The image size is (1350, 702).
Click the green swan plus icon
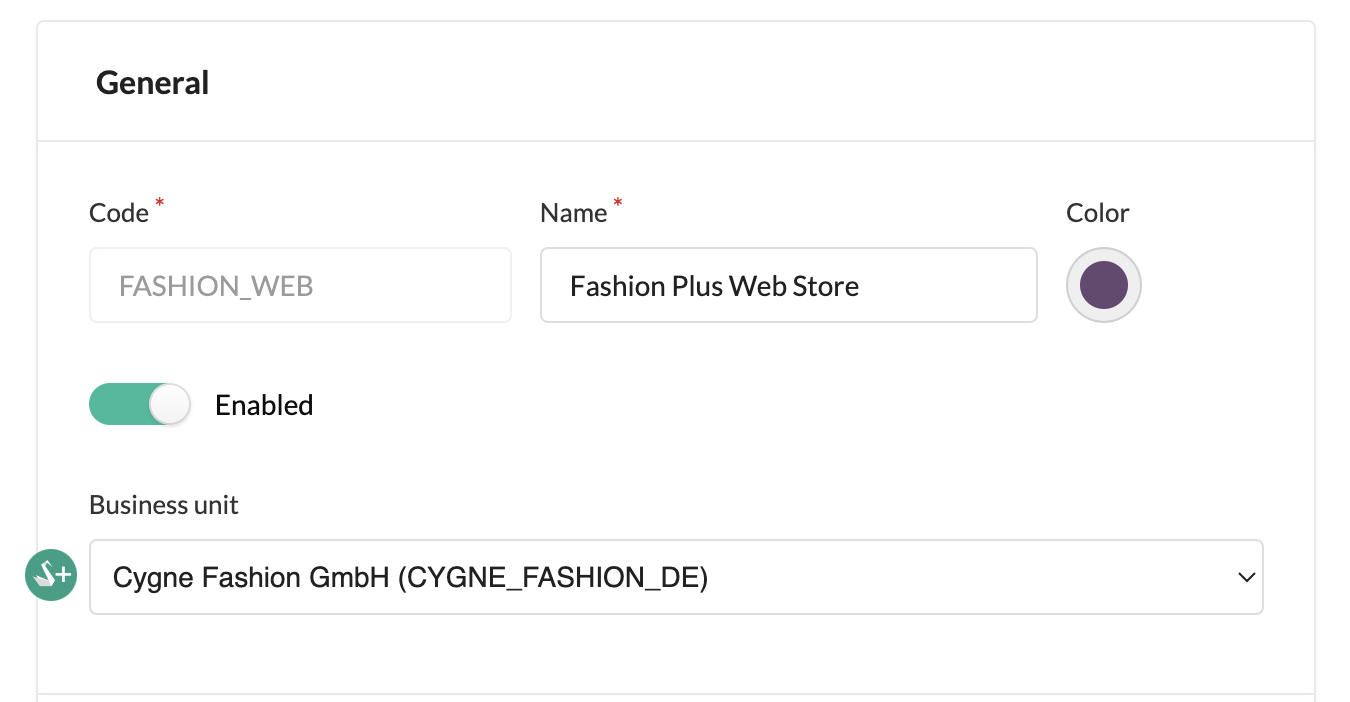tap(51, 575)
